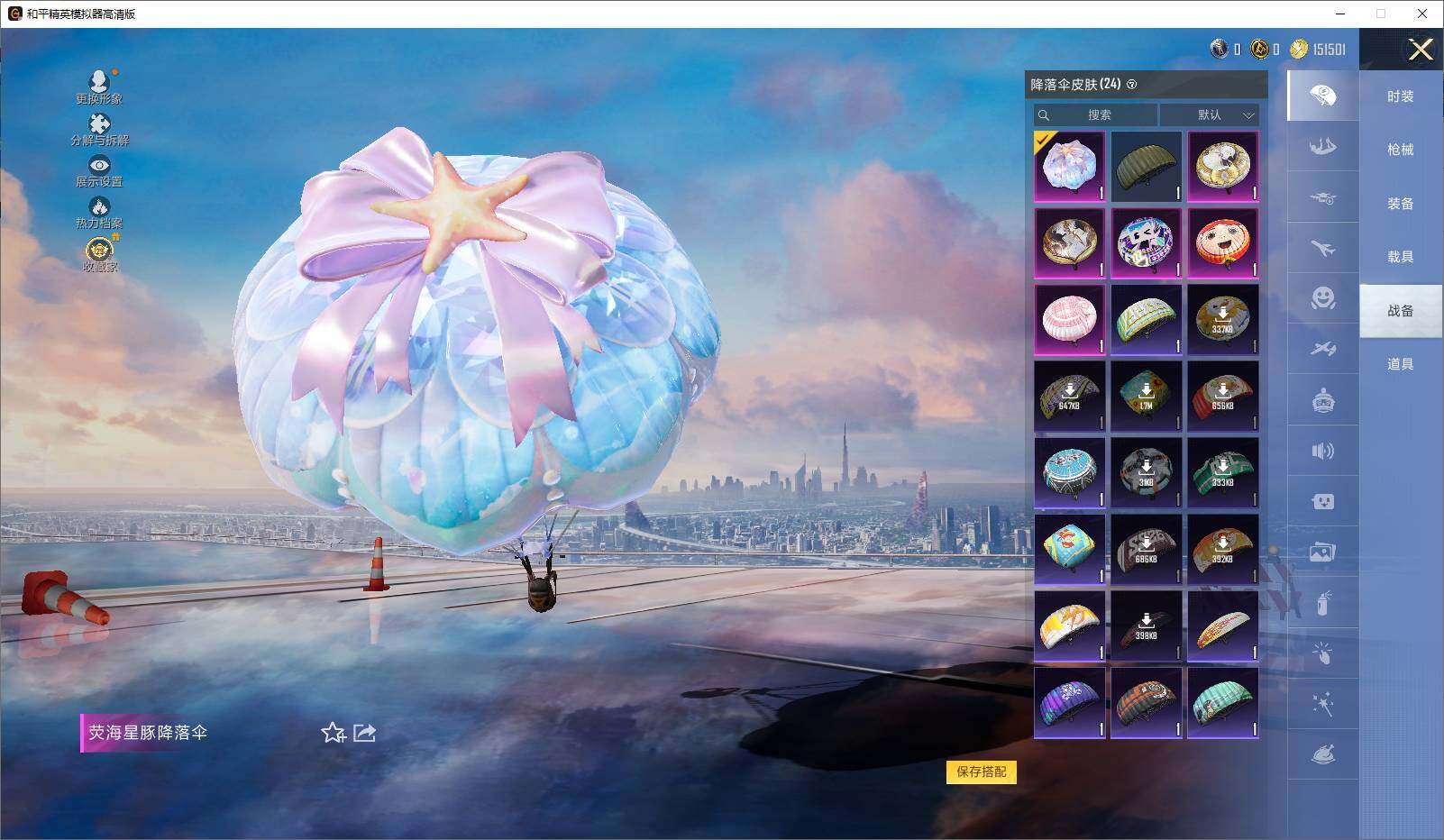Select plain olive green parachute thumbnail
Viewport: 1444px width, 840px height.
coord(1147,167)
